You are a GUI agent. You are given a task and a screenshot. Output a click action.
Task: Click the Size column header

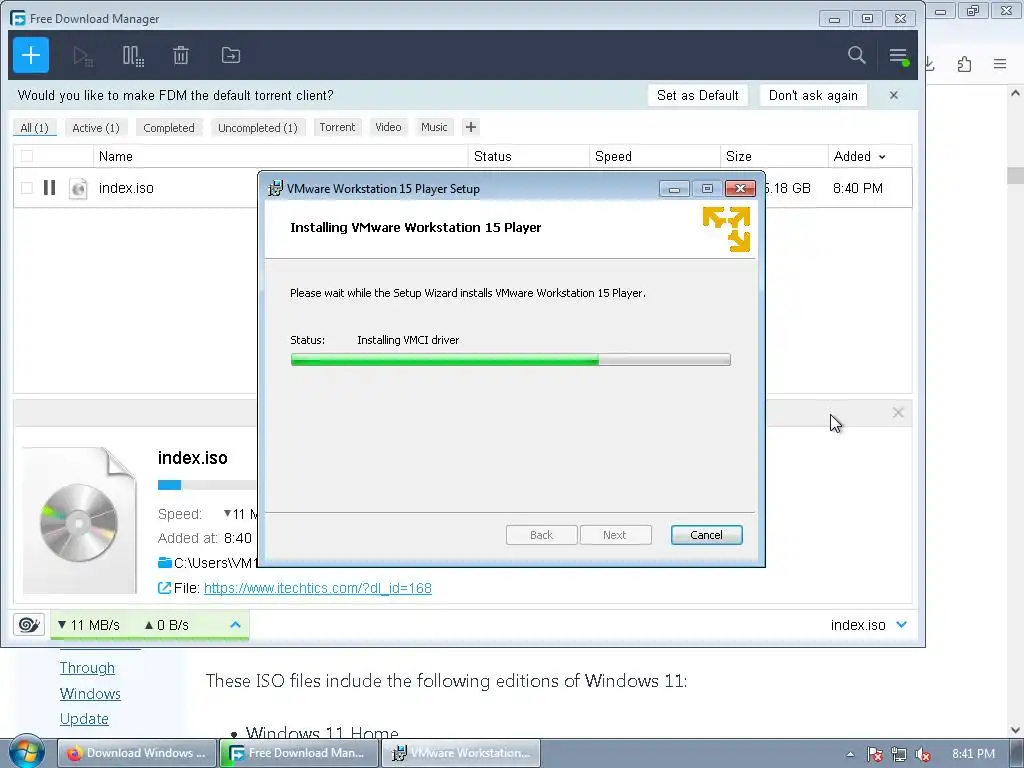point(775,156)
